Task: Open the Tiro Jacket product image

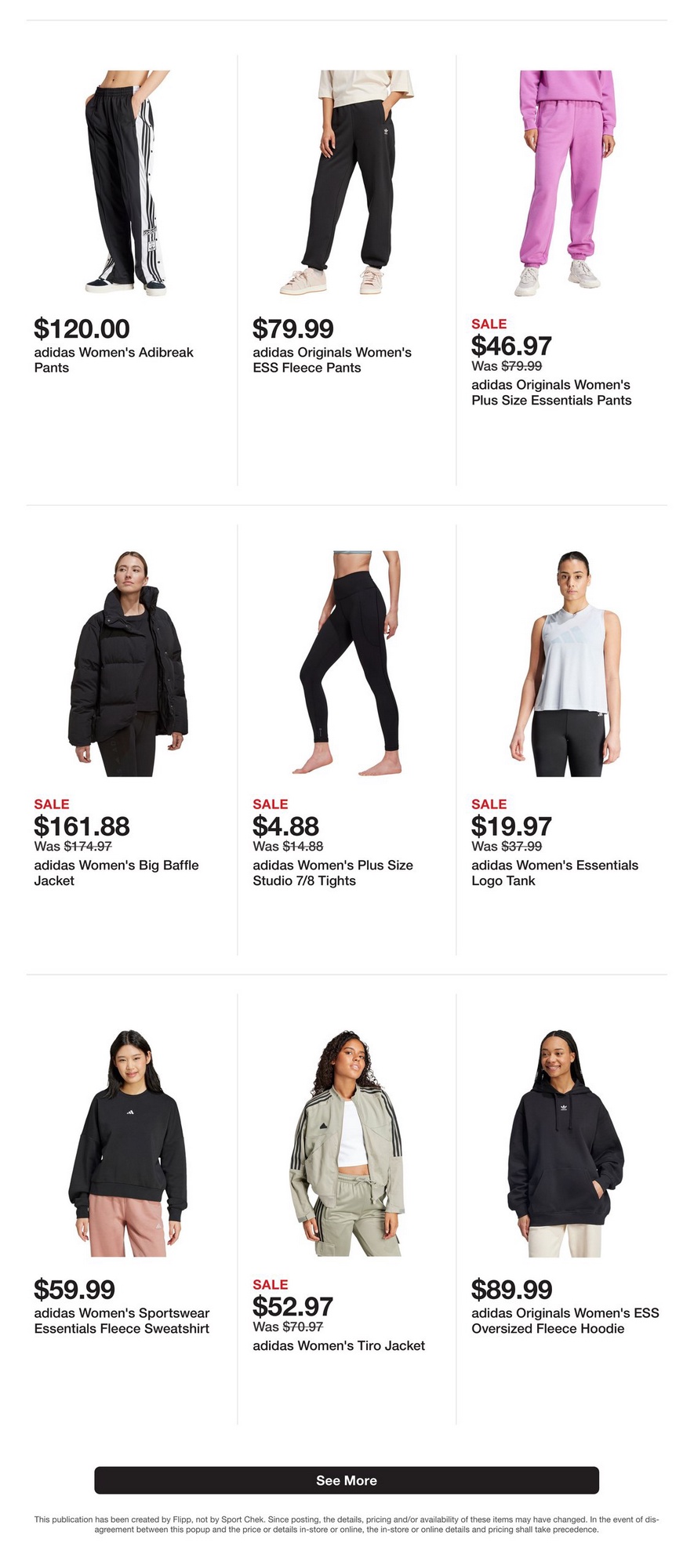Action: 346,1144
